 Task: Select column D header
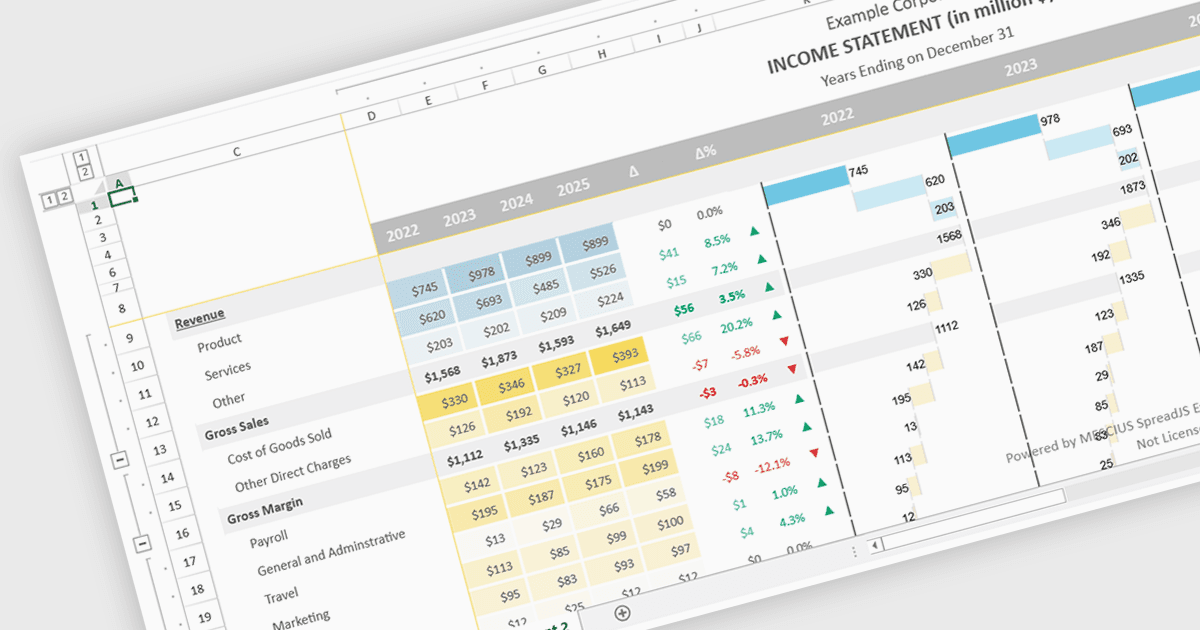[x=371, y=116]
